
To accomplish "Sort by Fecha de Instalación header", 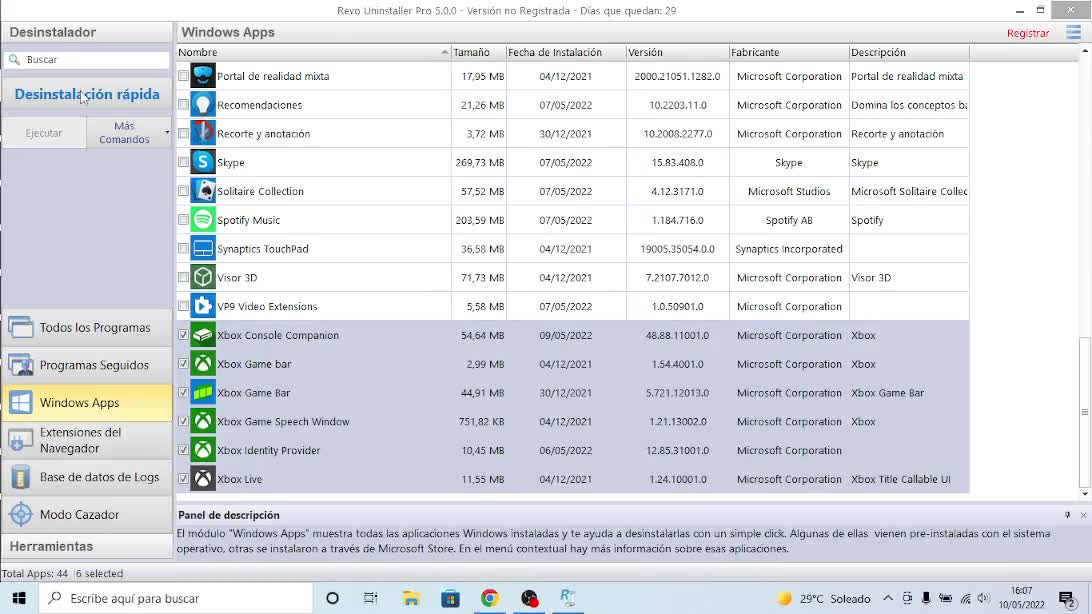I will point(566,52).
